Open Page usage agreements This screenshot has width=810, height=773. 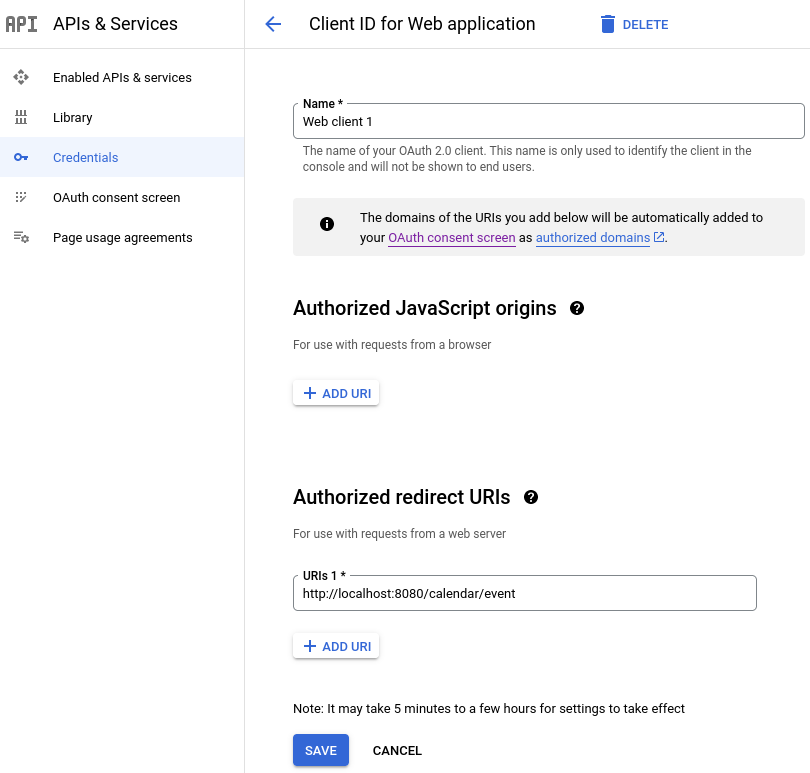122,237
